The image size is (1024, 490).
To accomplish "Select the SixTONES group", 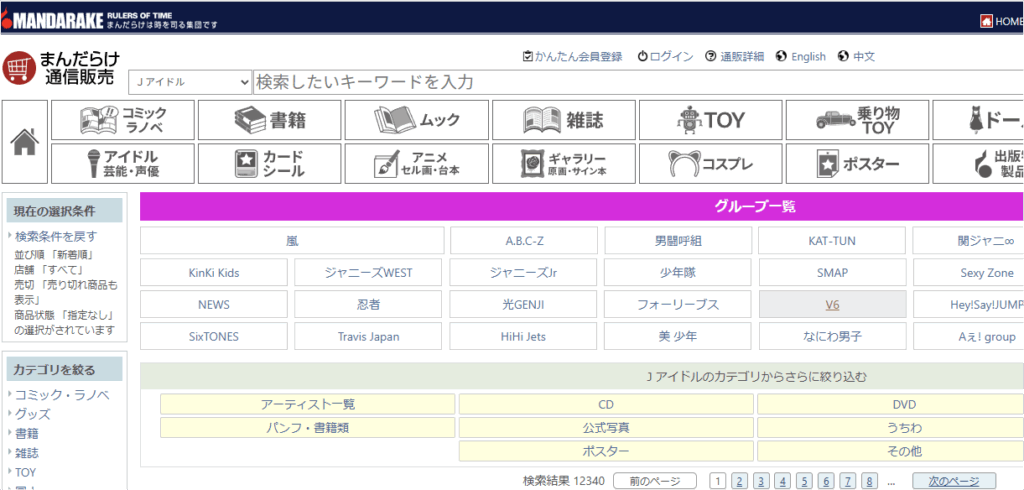I will pyautogui.click(x=214, y=336).
